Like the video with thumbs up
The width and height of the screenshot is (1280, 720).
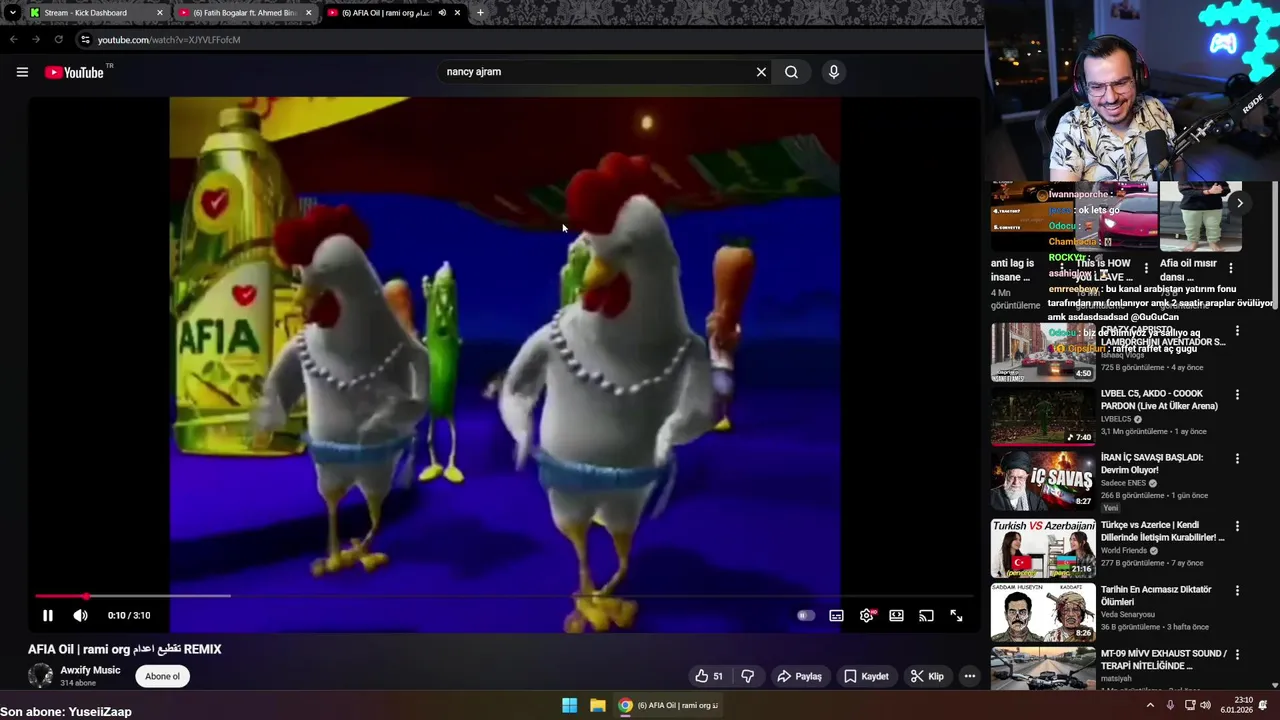coord(710,676)
